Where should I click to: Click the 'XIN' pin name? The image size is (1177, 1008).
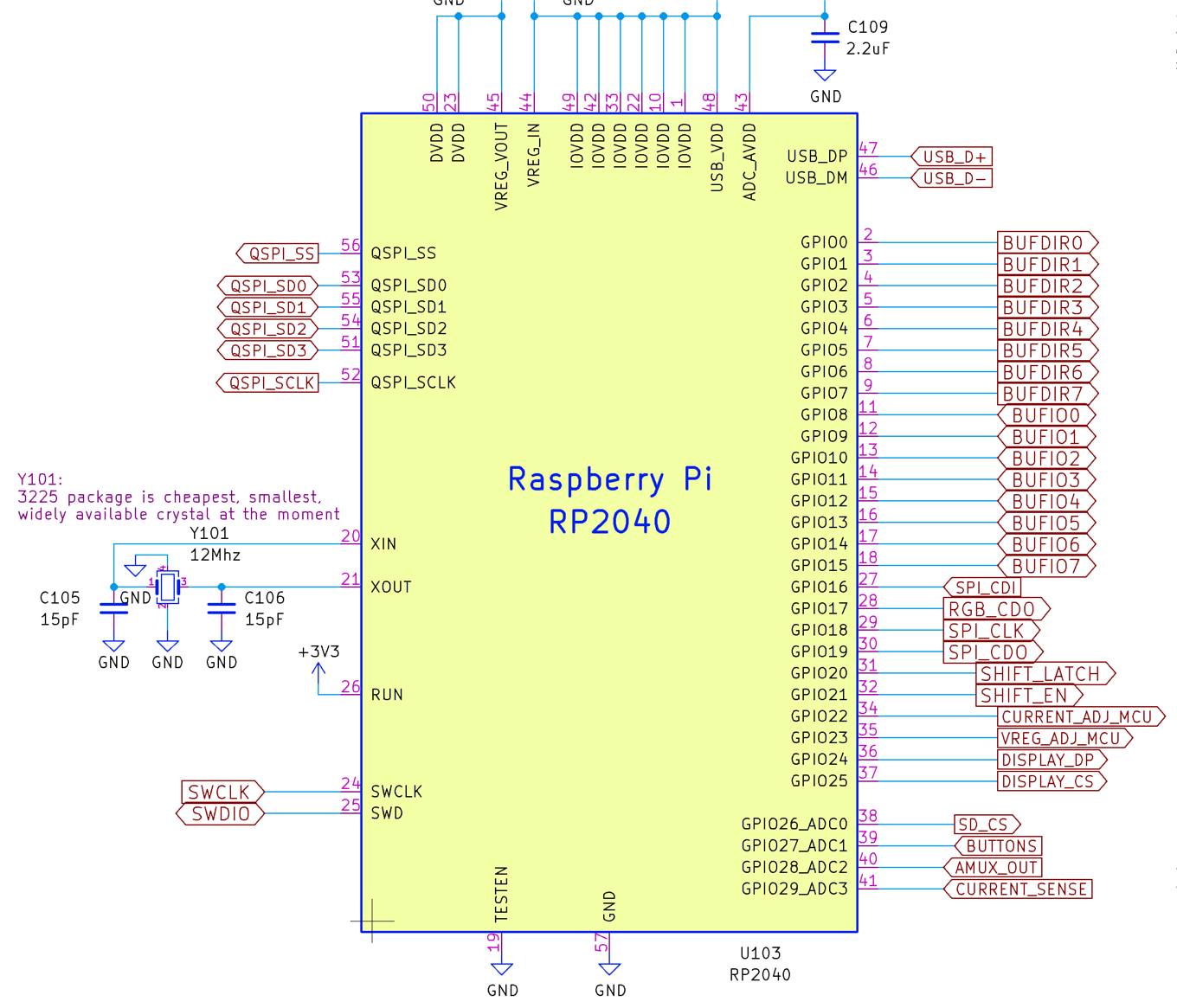tap(383, 544)
